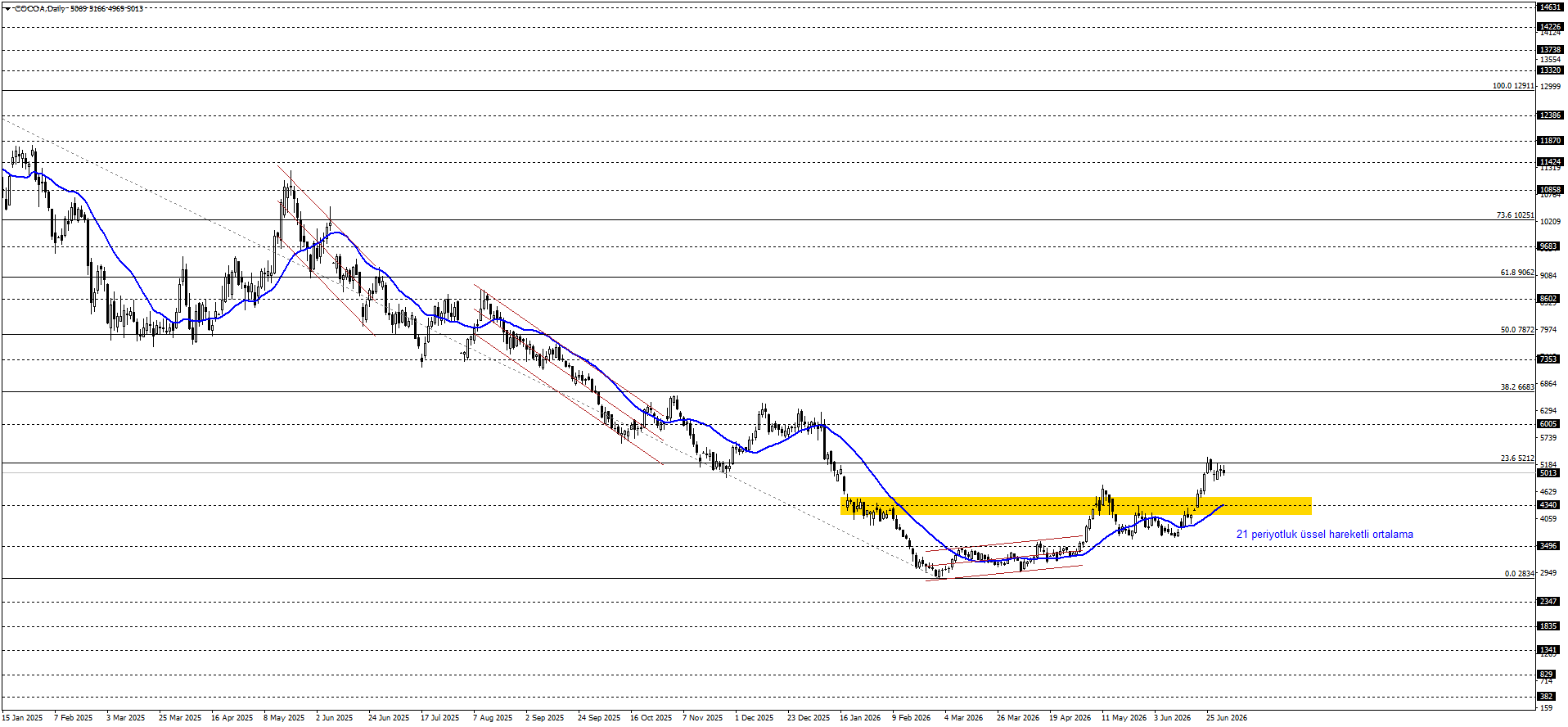Viewport: 1568px width, 727px height.
Task: Select the yellow highlighted support zone rectangle
Action: (1076, 506)
